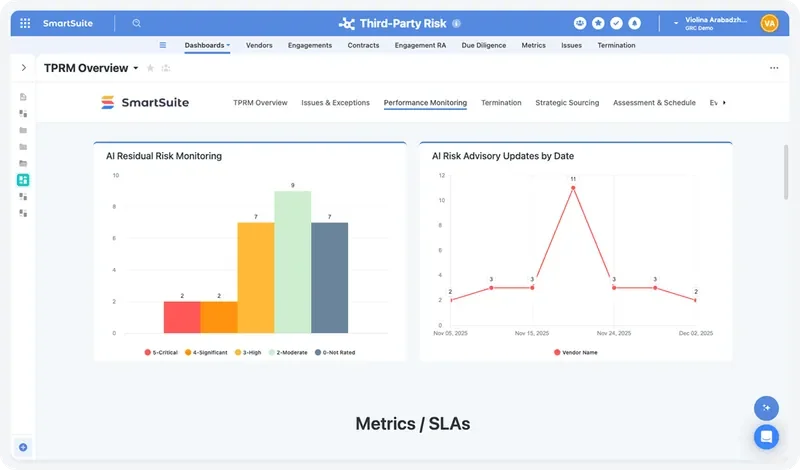The image size is (800, 470).
Task: Click the yellow 3-High bar
Action: coord(256,278)
